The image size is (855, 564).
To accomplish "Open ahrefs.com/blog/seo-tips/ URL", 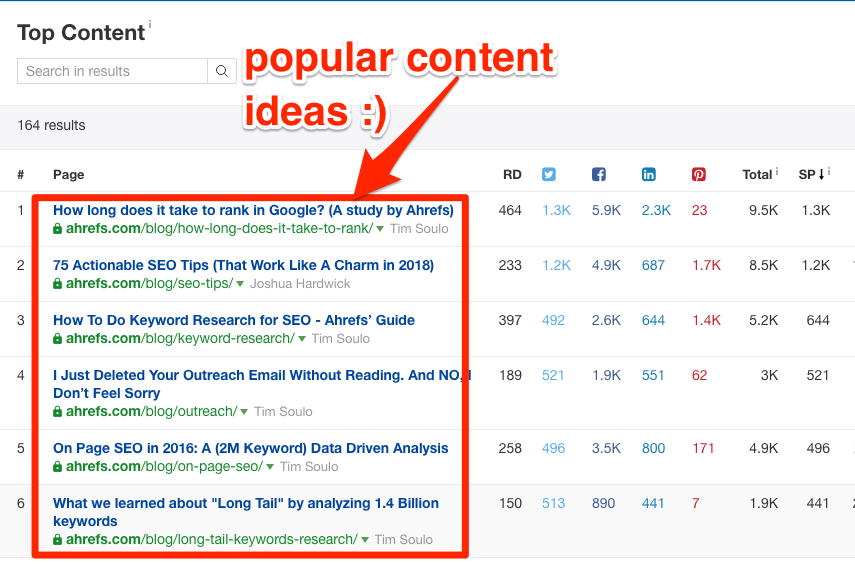I will tap(149, 284).
